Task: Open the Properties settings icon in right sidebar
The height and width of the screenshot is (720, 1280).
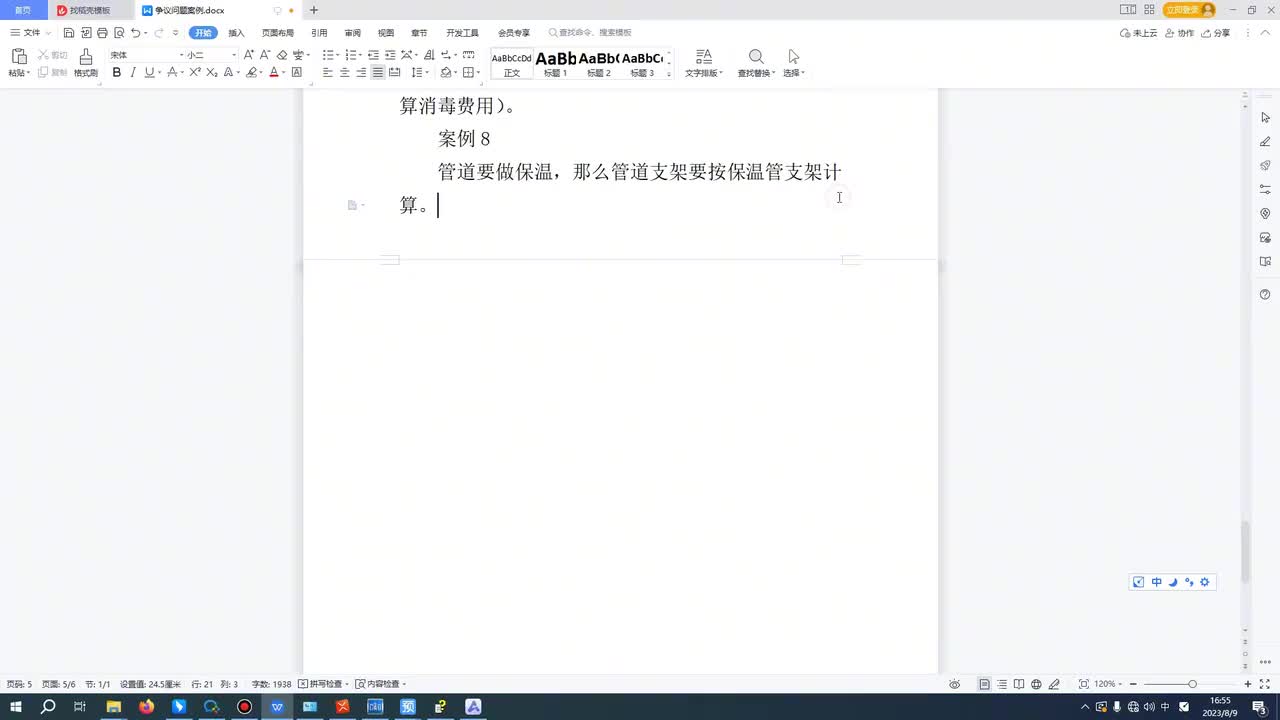Action: [x=1265, y=189]
